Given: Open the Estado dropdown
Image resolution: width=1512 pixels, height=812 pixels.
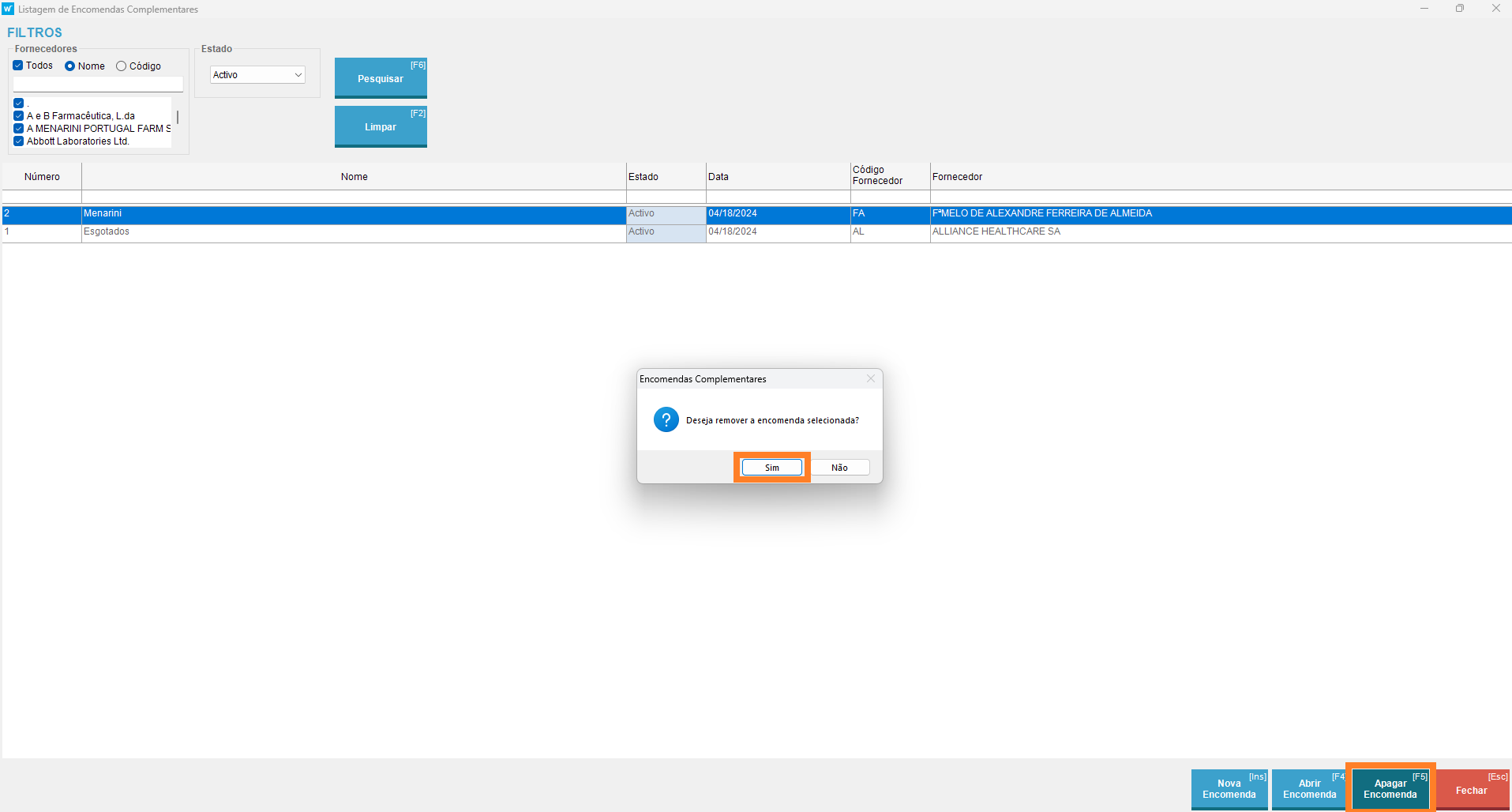Looking at the screenshot, I should [x=257, y=75].
